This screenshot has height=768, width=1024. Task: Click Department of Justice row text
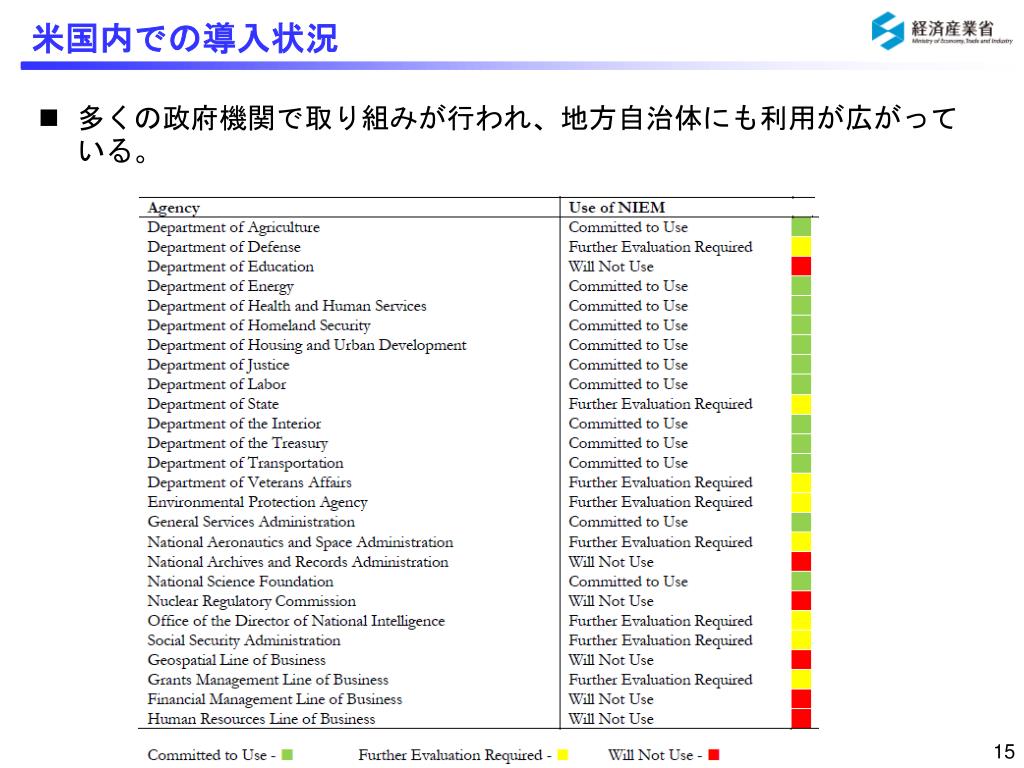point(218,365)
